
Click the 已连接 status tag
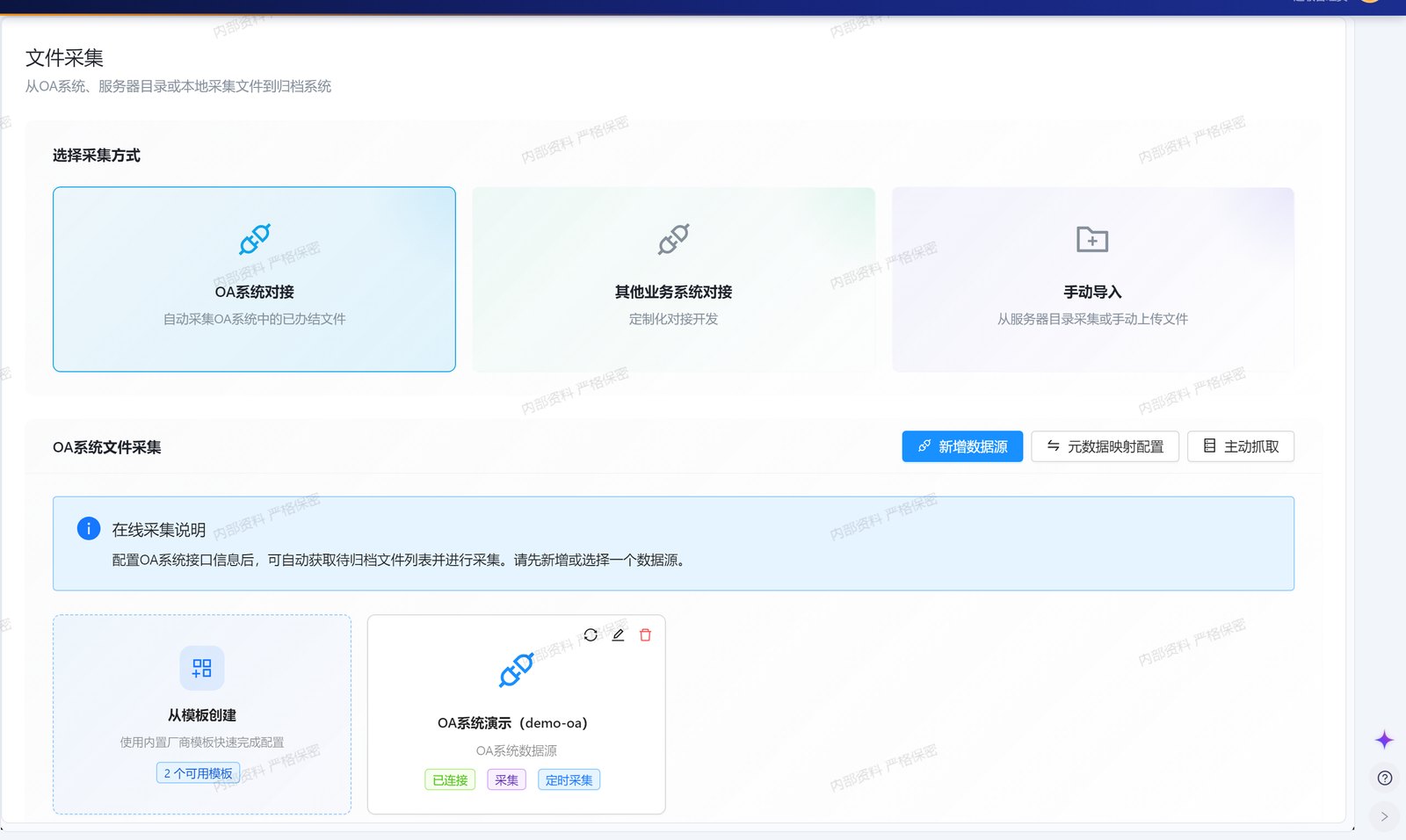click(450, 780)
